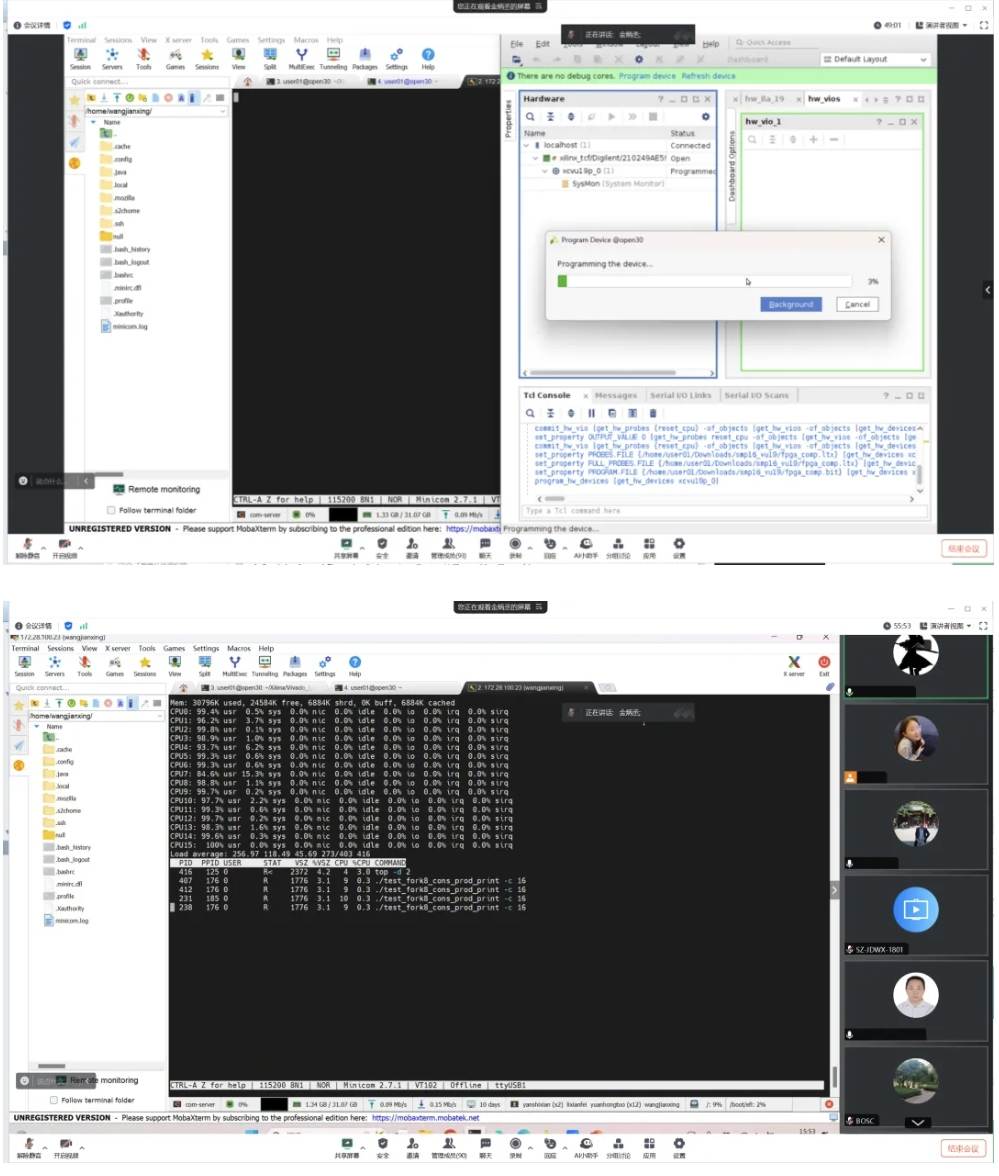
Task: Search the Tcl Console output
Action: tap(530, 413)
